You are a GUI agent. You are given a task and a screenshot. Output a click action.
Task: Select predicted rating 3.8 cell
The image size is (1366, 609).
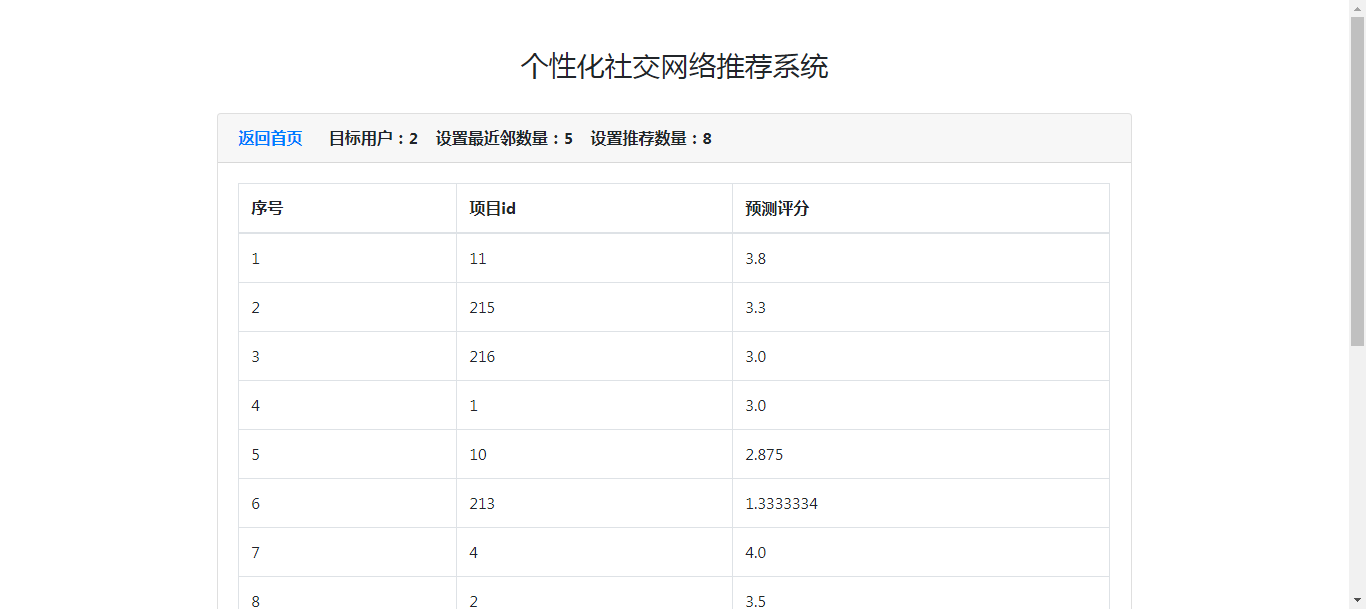coord(921,258)
